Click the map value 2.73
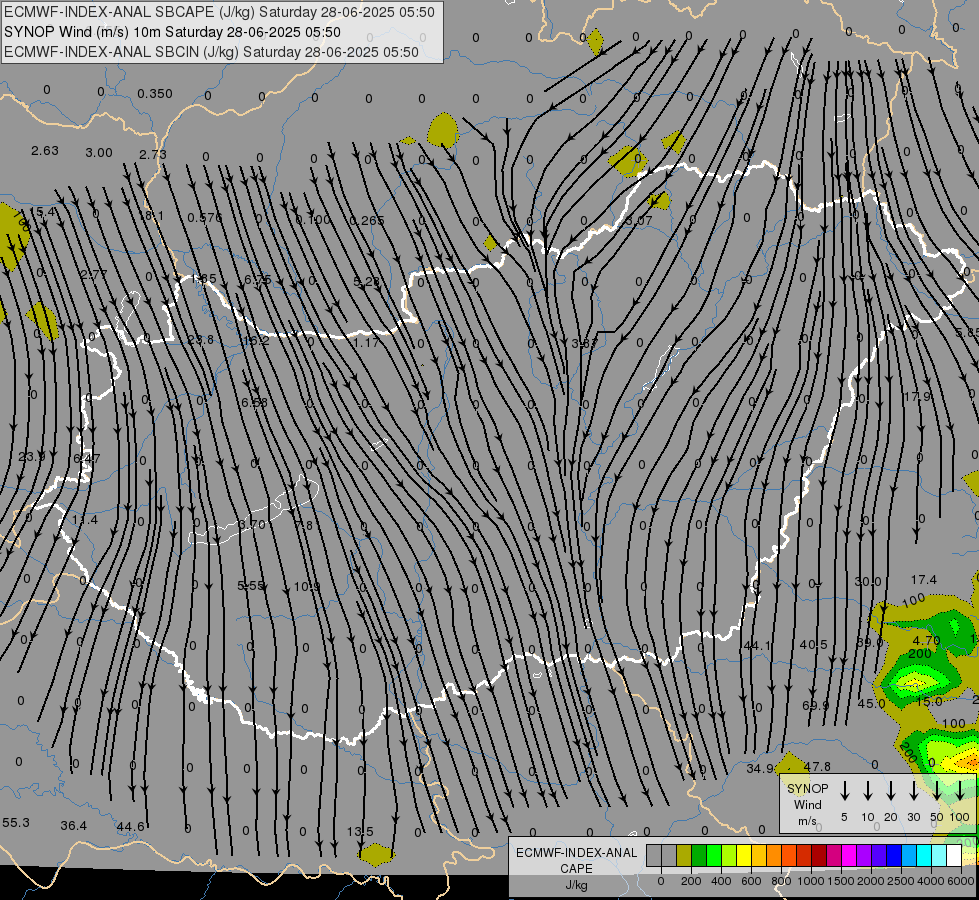 [x=153, y=154]
